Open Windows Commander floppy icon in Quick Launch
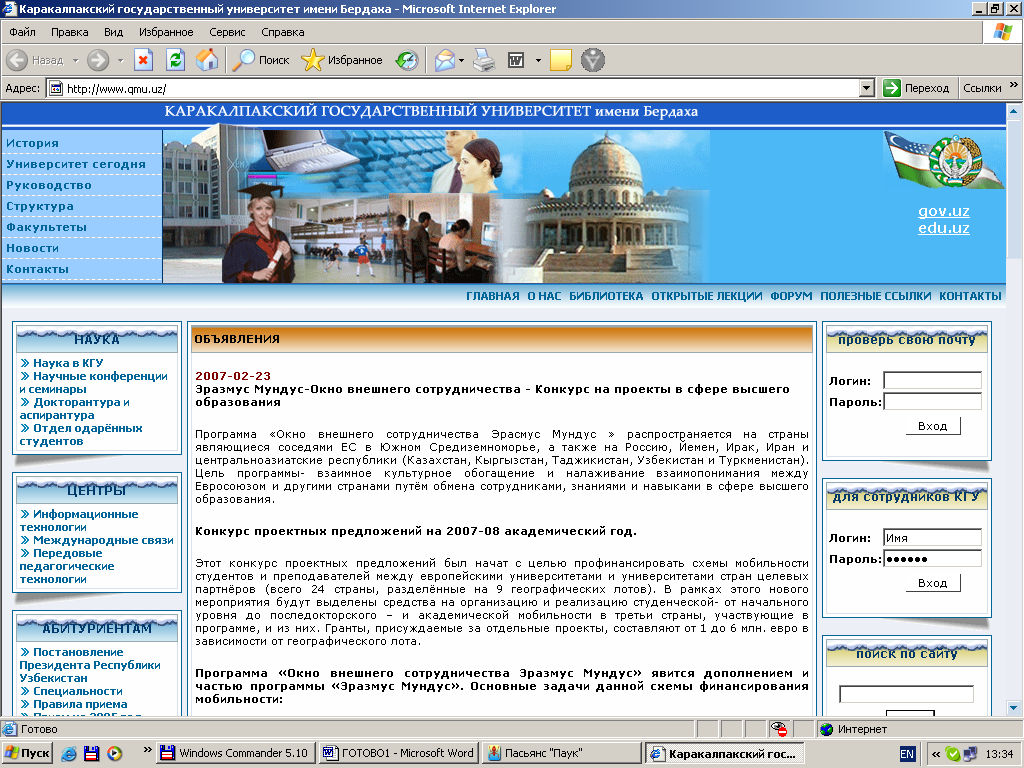Viewport: 1024px width, 768px height. point(91,754)
